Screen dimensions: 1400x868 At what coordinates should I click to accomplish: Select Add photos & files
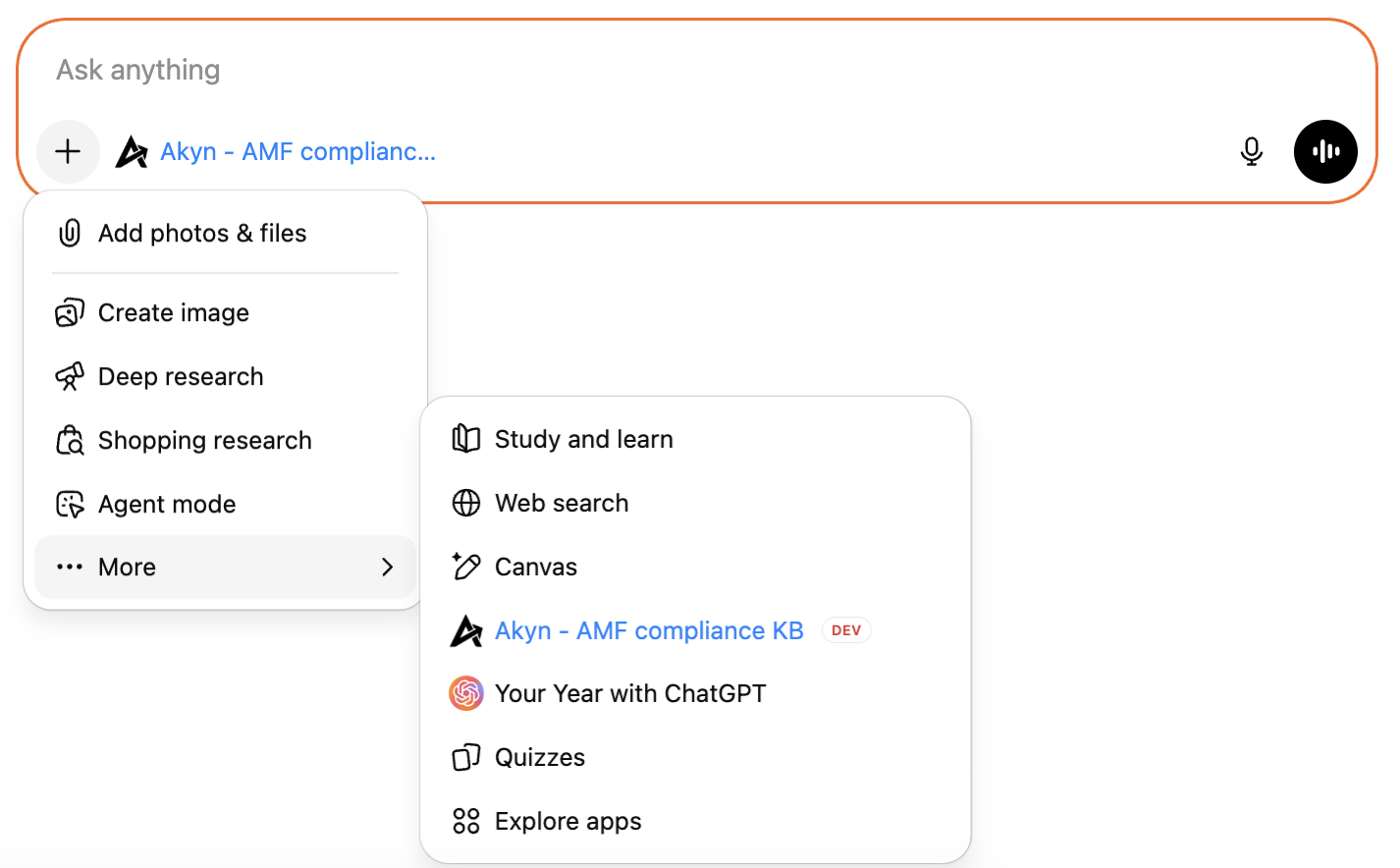[x=202, y=233]
